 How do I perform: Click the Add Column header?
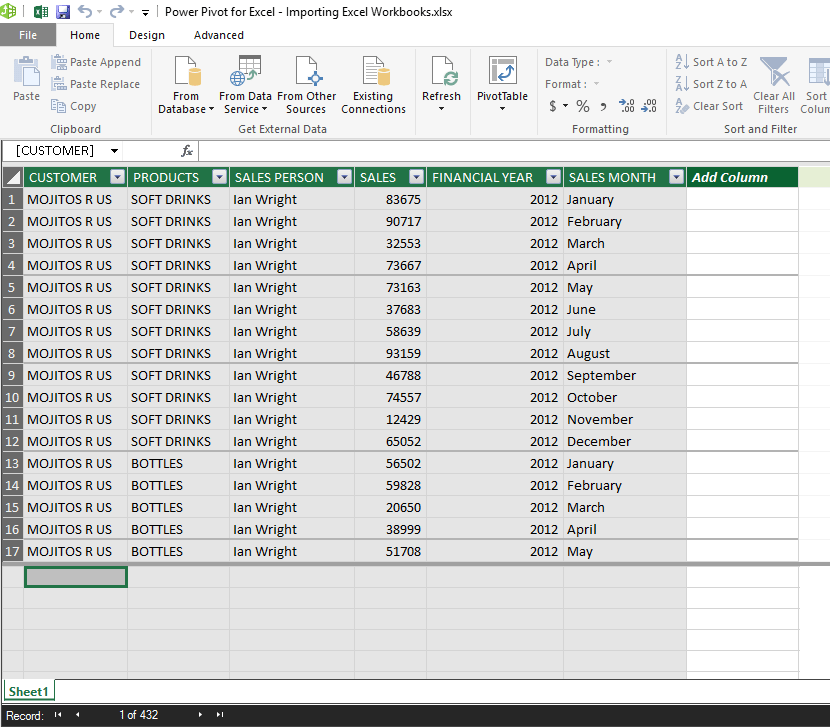coord(742,177)
